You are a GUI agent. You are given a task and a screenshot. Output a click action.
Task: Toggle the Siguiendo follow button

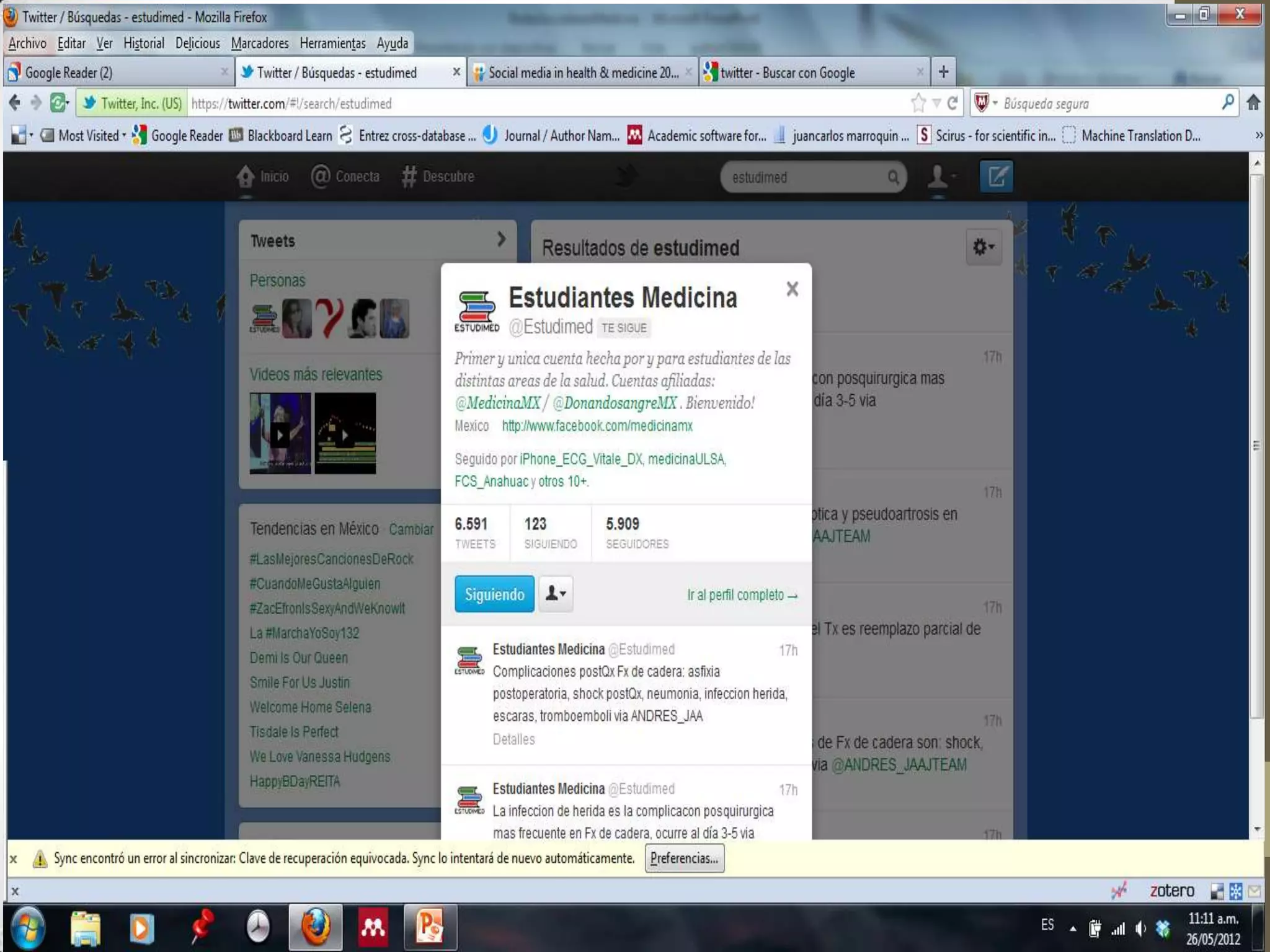tap(494, 594)
